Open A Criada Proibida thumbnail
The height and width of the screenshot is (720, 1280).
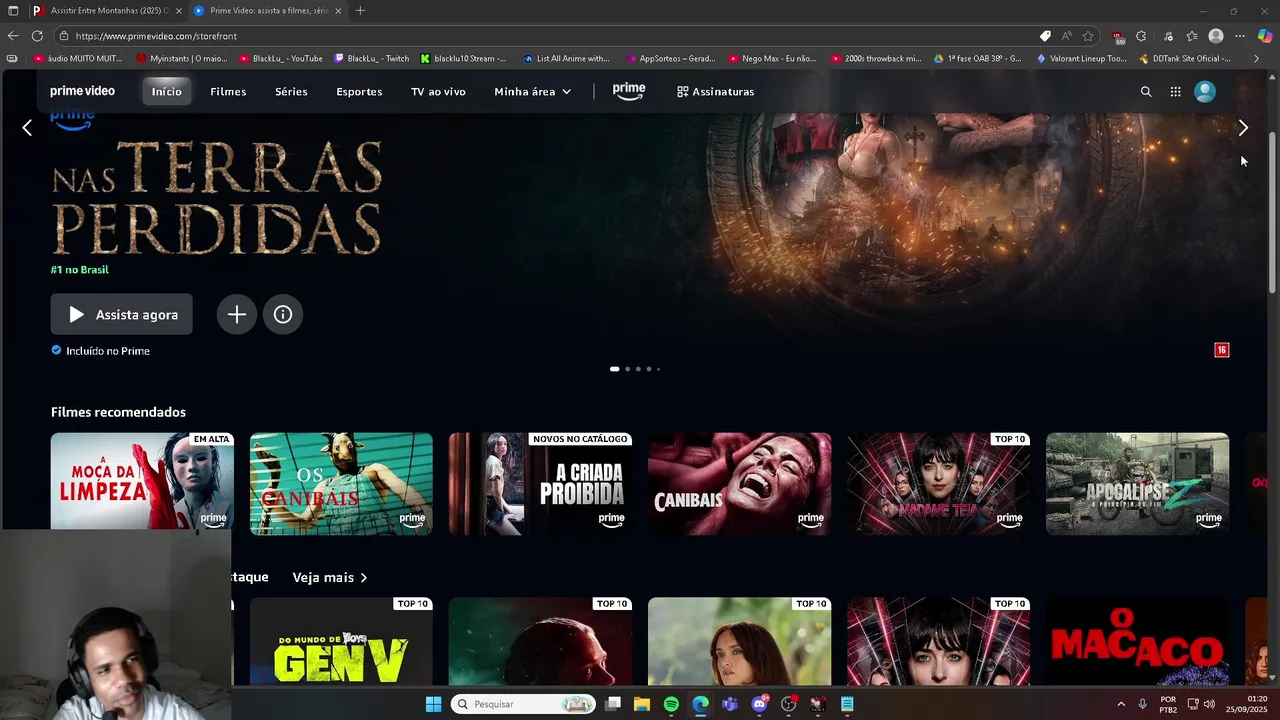[540, 484]
